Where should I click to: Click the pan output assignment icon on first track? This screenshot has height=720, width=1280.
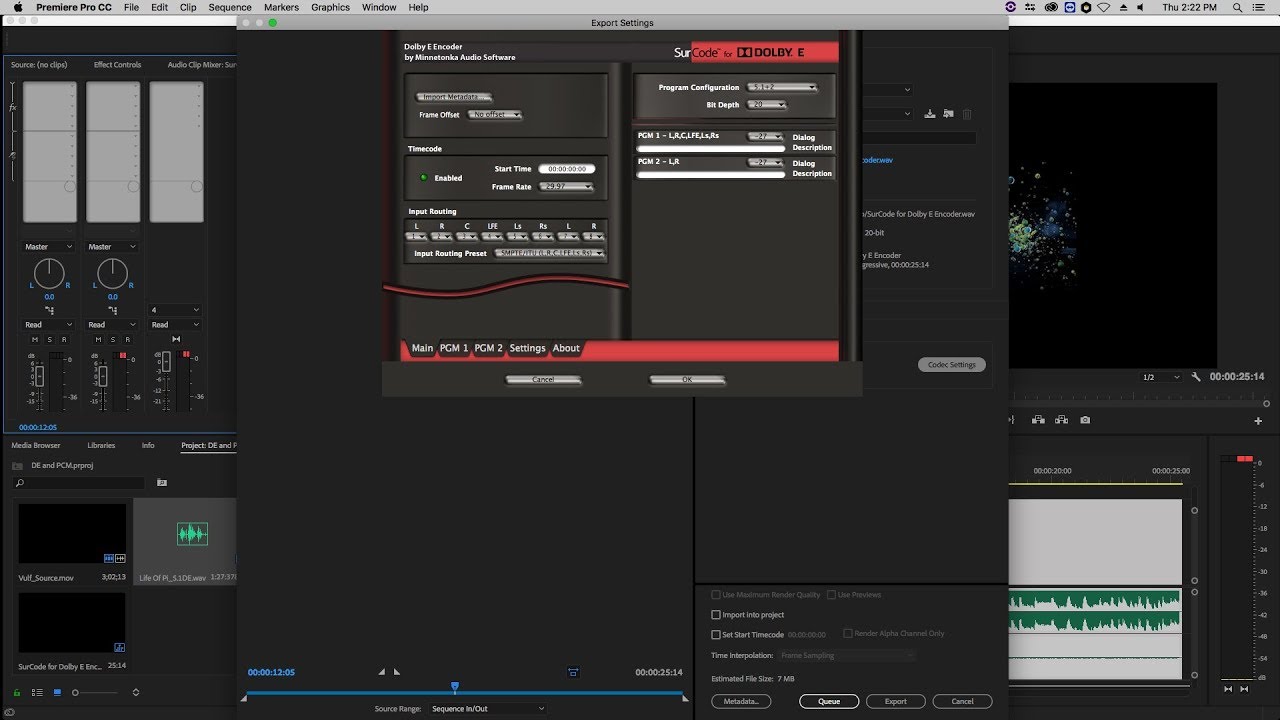click(49, 311)
